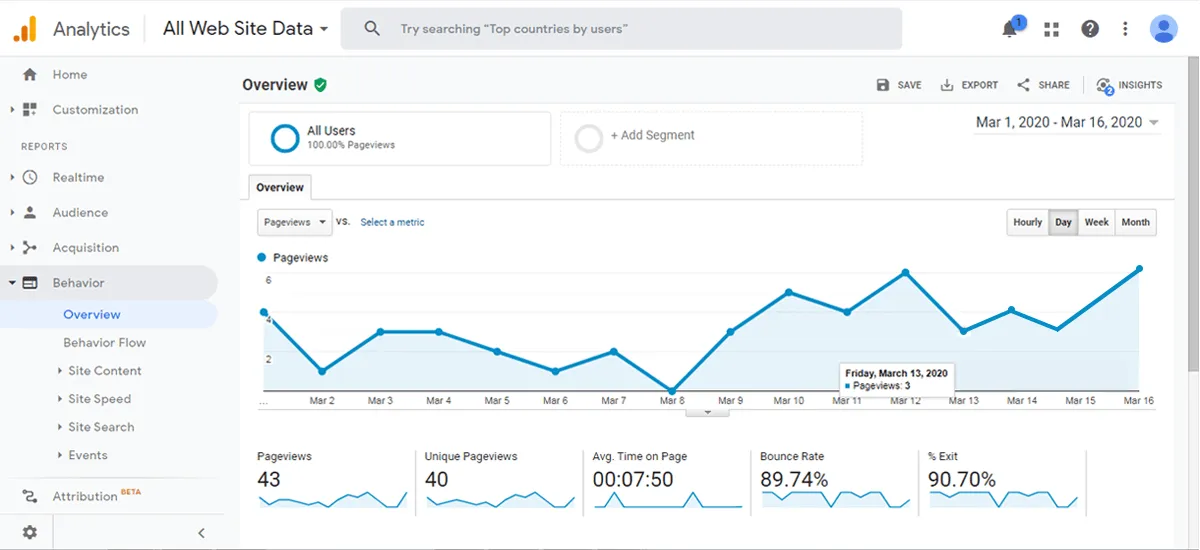This screenshot has height=550, width=1200.
Task: Click the Google Analytics logo
Action: pos(25,29)
